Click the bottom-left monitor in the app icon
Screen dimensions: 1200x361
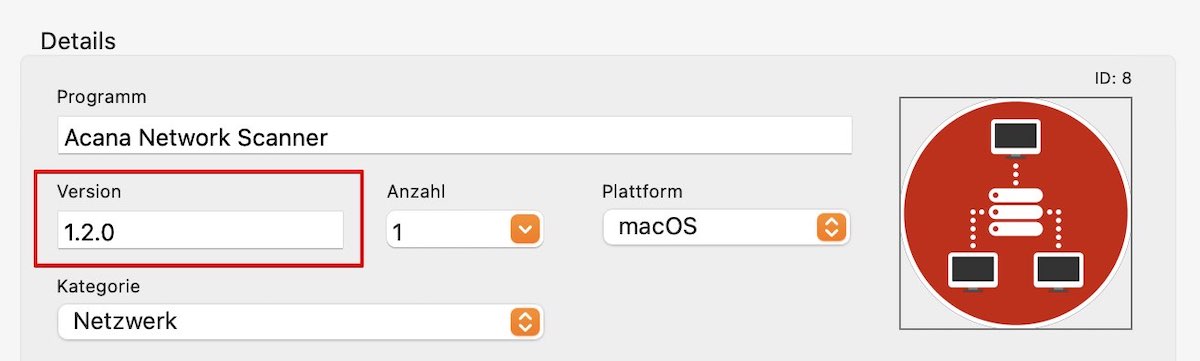tap(972, 271)
